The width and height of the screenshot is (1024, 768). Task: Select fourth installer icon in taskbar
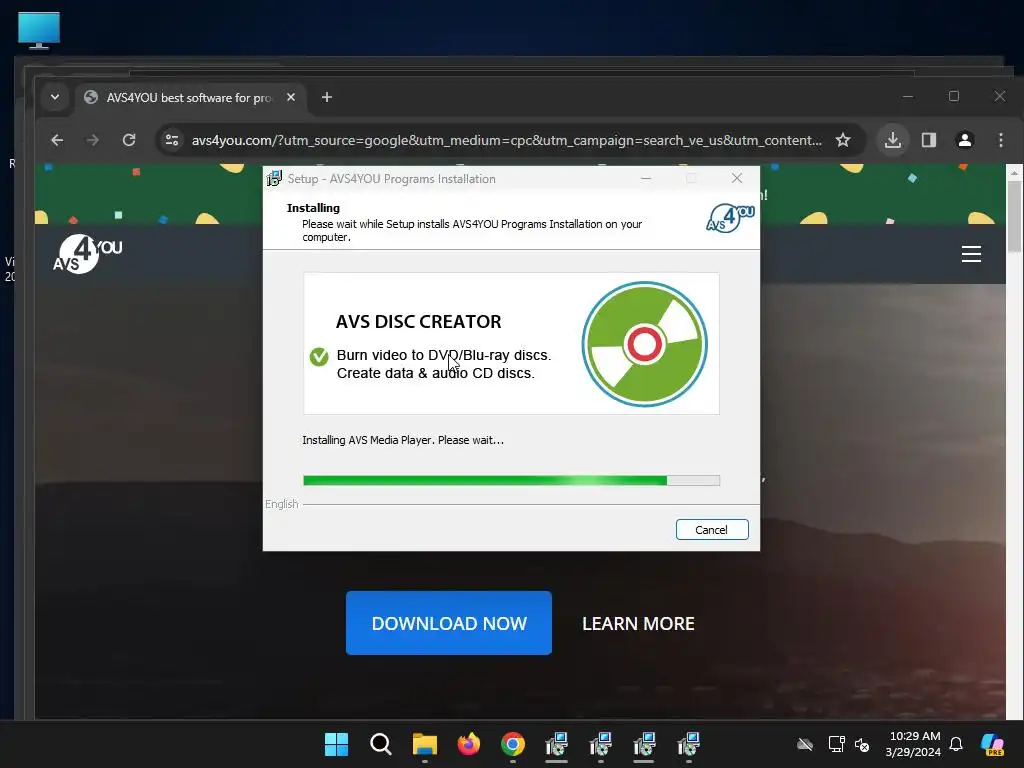click(688, 744)
